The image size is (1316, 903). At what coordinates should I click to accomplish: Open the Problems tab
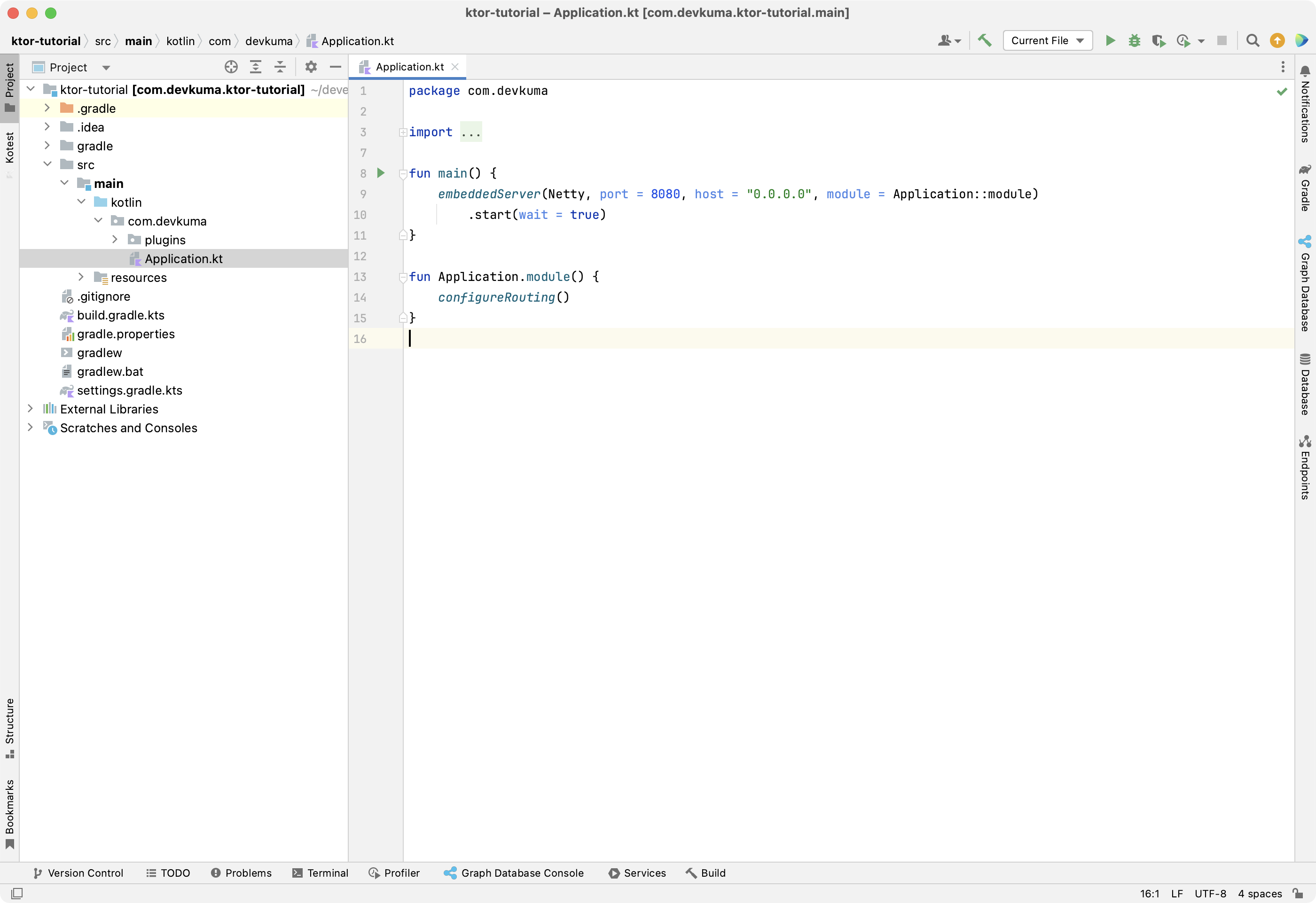click(241, 873)
